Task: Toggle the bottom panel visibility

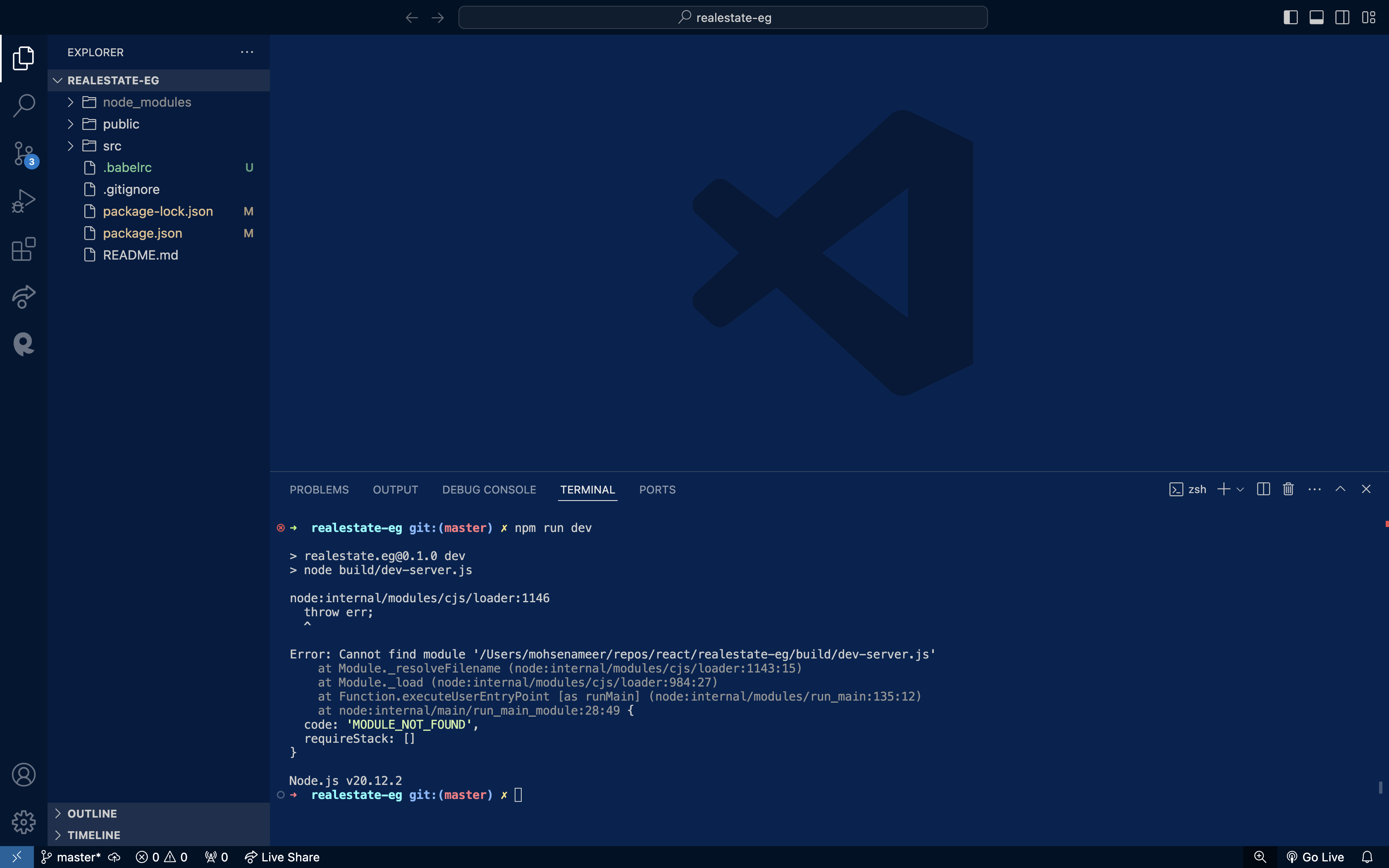Action: coord(1317,18)
